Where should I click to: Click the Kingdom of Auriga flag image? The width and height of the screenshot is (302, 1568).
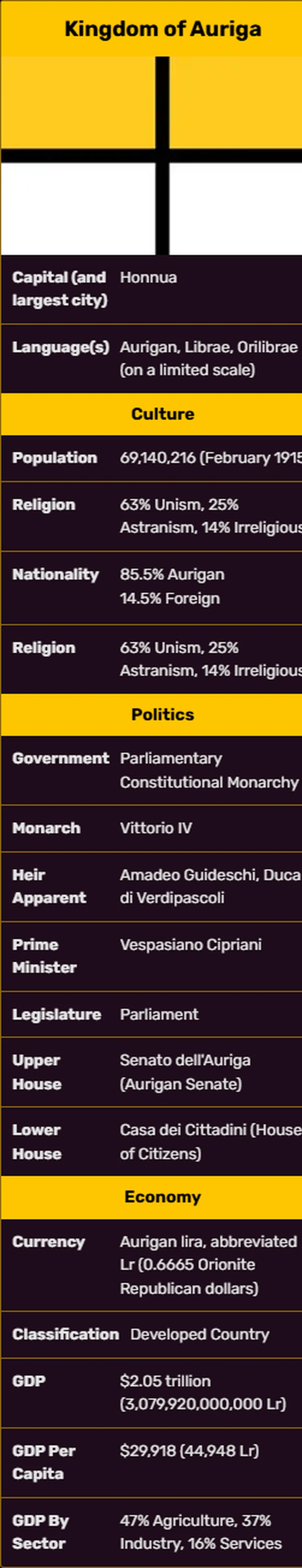click(151, 155)
